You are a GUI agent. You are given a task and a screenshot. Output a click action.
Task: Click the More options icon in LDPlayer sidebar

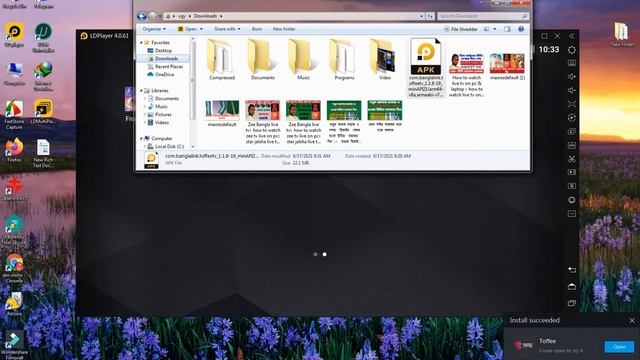tap(571, 213)
